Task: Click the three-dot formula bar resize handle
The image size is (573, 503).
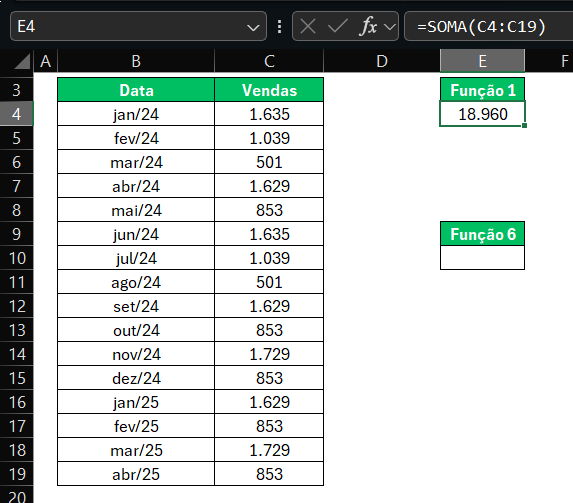Action: tap(280, 27)
